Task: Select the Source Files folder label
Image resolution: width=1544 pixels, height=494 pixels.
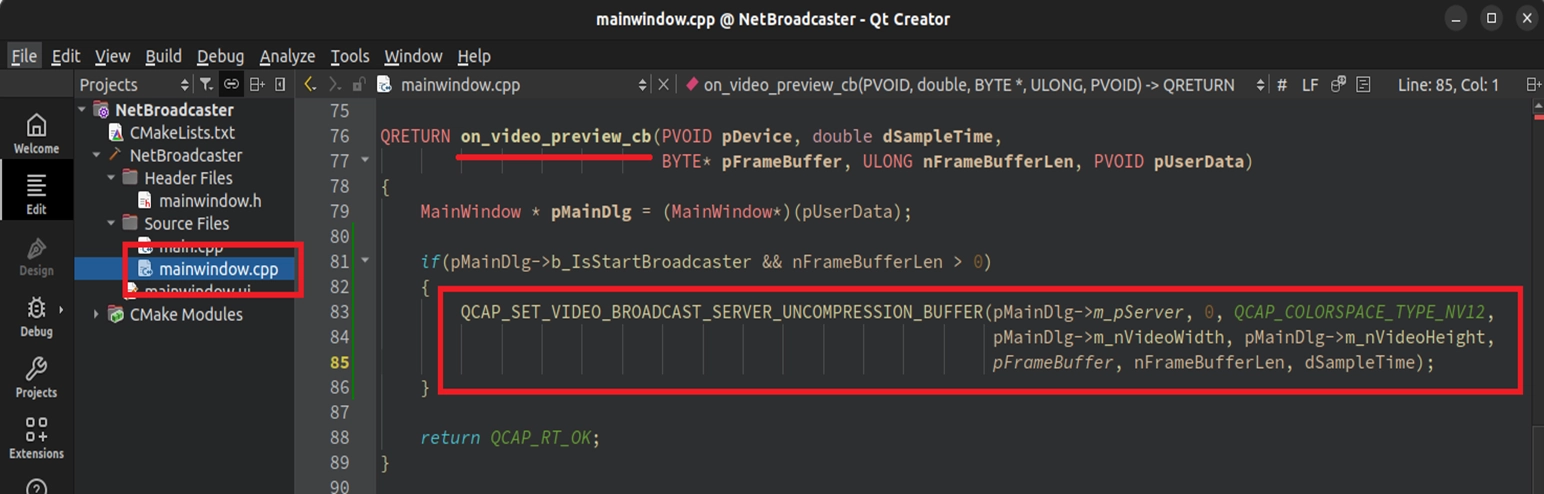Action: click(186, 223)
